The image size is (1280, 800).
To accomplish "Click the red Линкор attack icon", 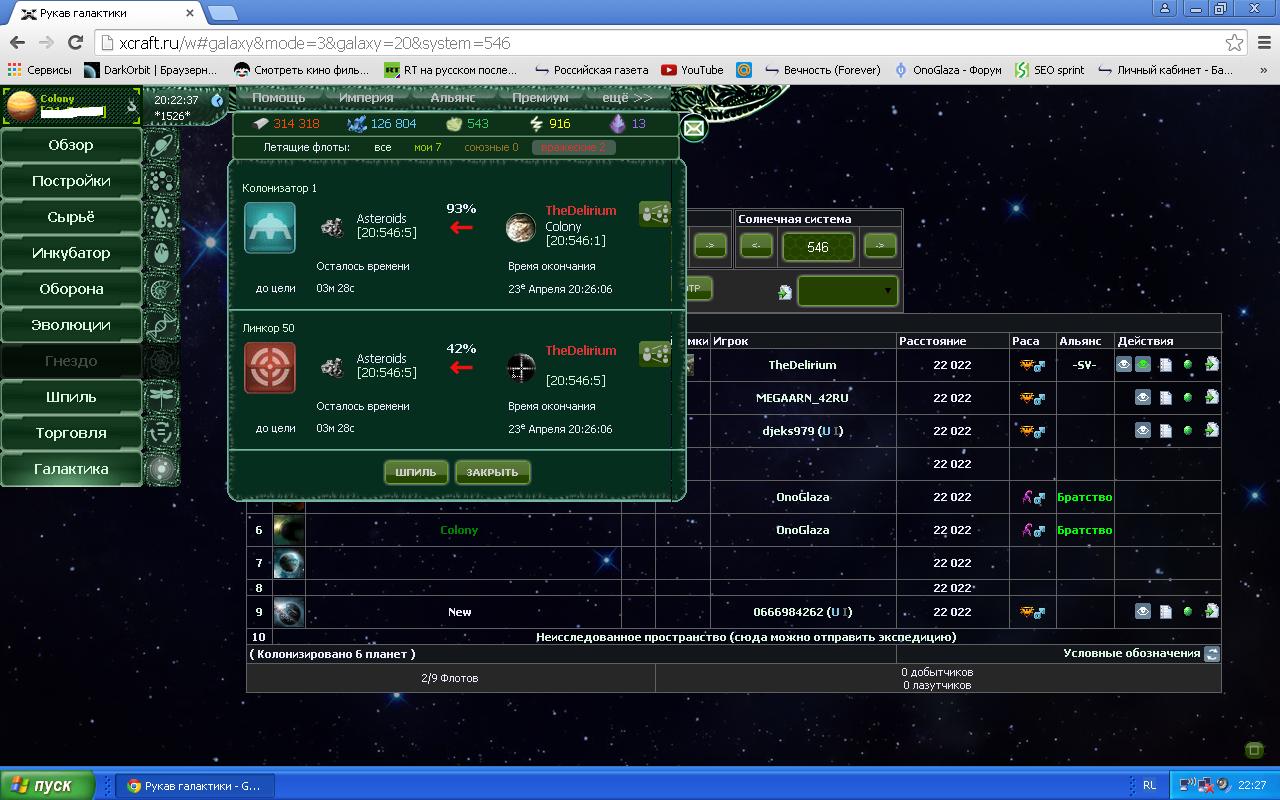I will click(270, 368).
